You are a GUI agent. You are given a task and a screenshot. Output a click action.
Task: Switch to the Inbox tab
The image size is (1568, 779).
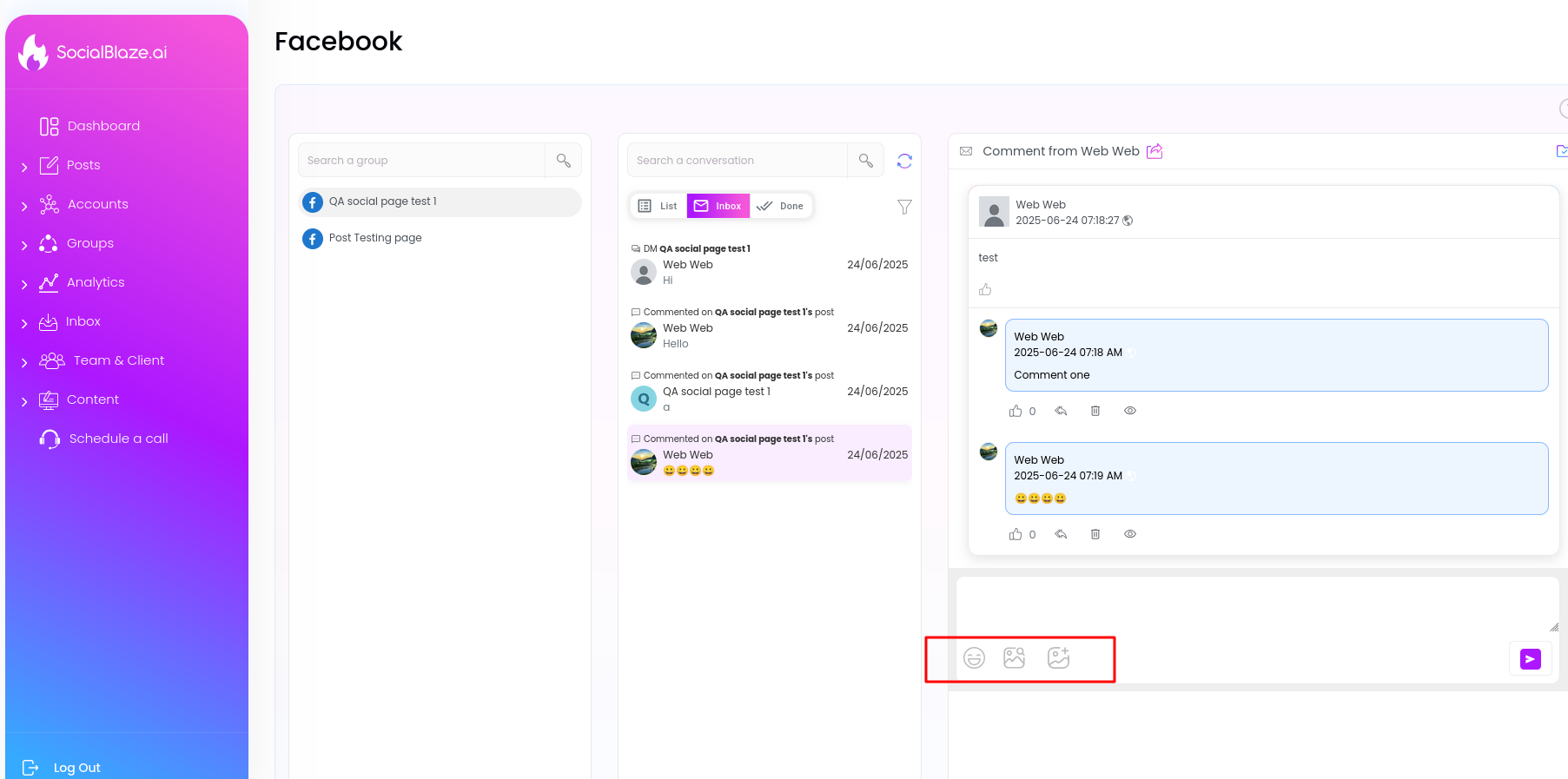pos(718,206)
